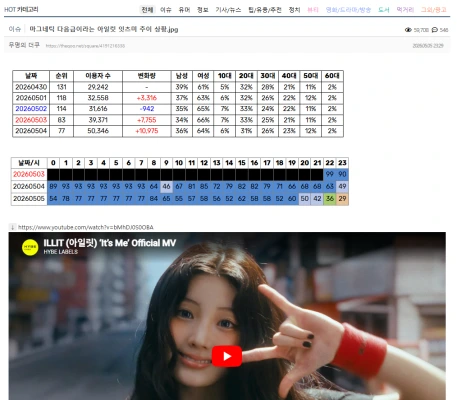Click the post timestamp 20260505 23:29

pos(428,46)
